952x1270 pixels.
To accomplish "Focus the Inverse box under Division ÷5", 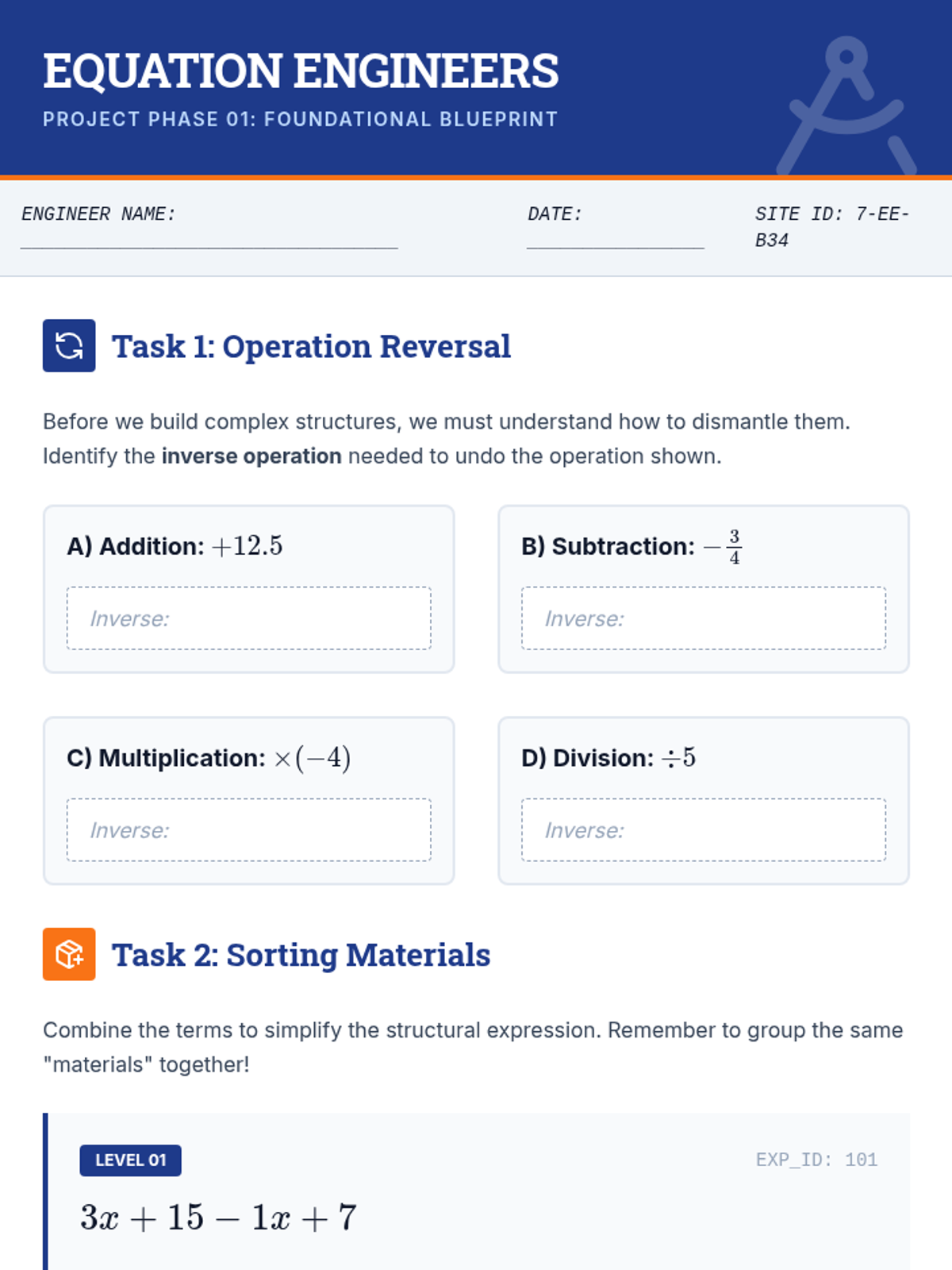I will pyautogui.click(x=703, y=829).
